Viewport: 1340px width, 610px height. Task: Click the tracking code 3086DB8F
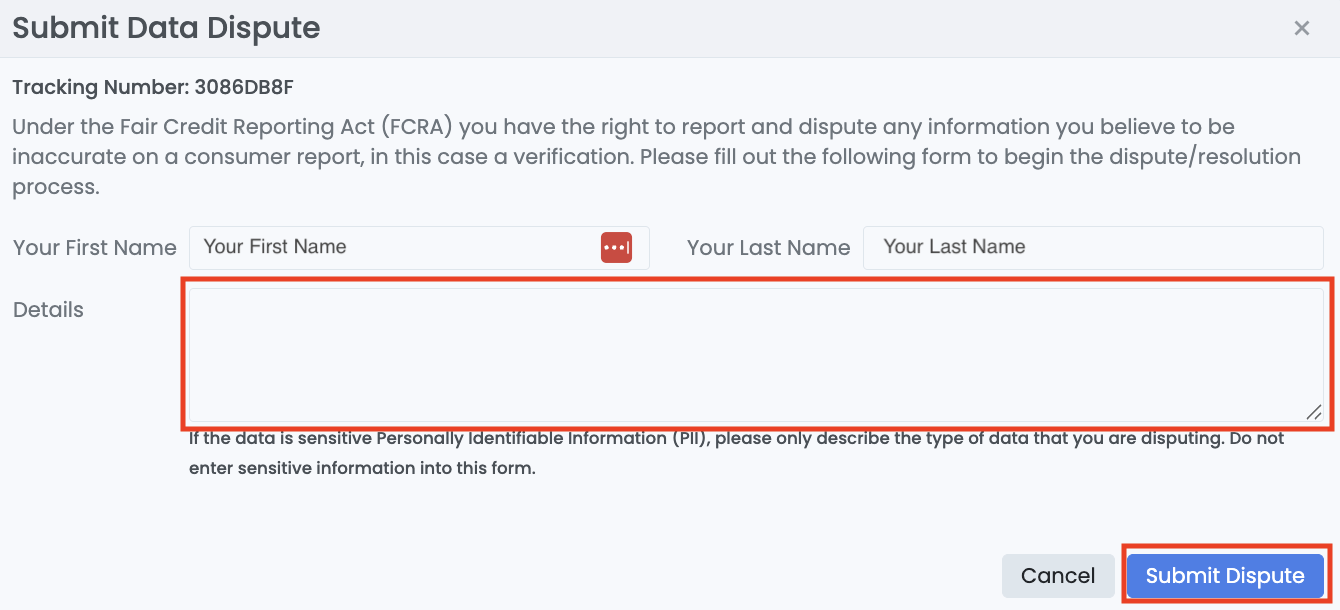[x=244, y=87]
